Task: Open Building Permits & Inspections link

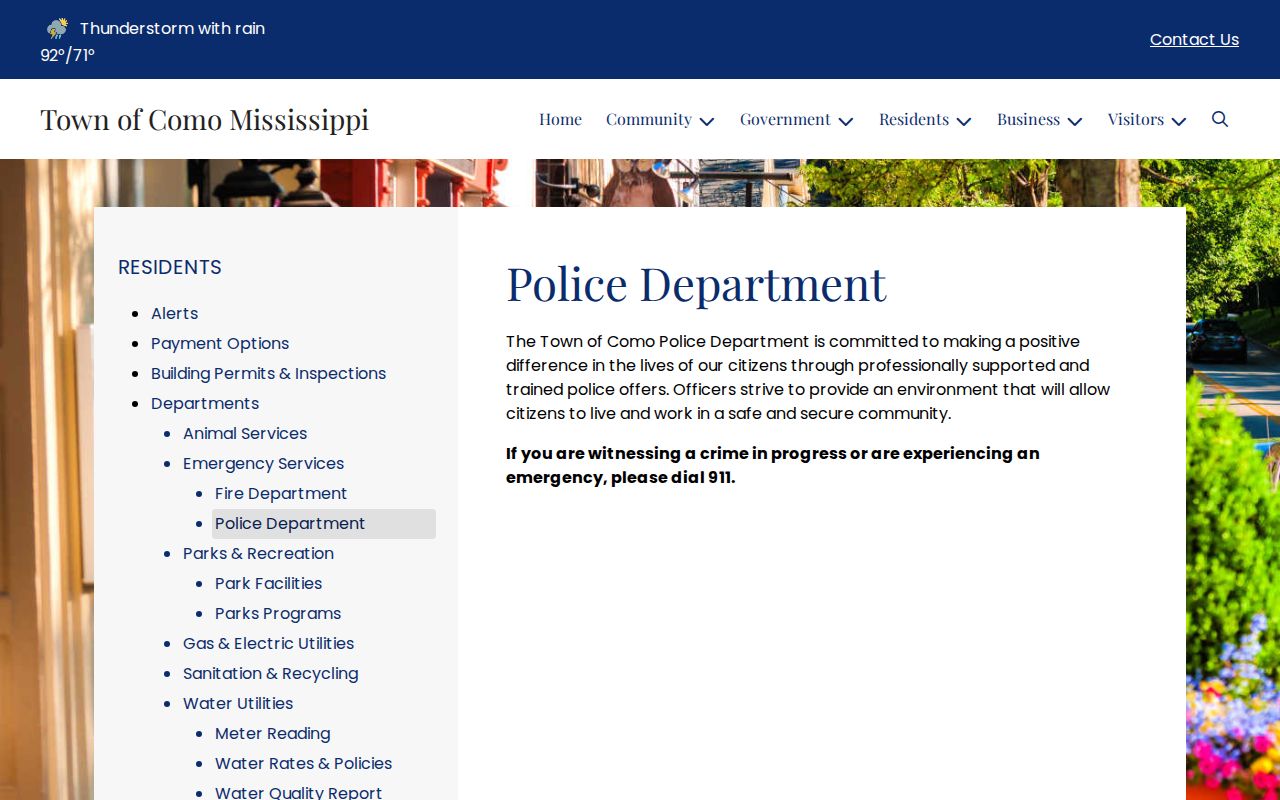Action: click(x=268, y=373)
